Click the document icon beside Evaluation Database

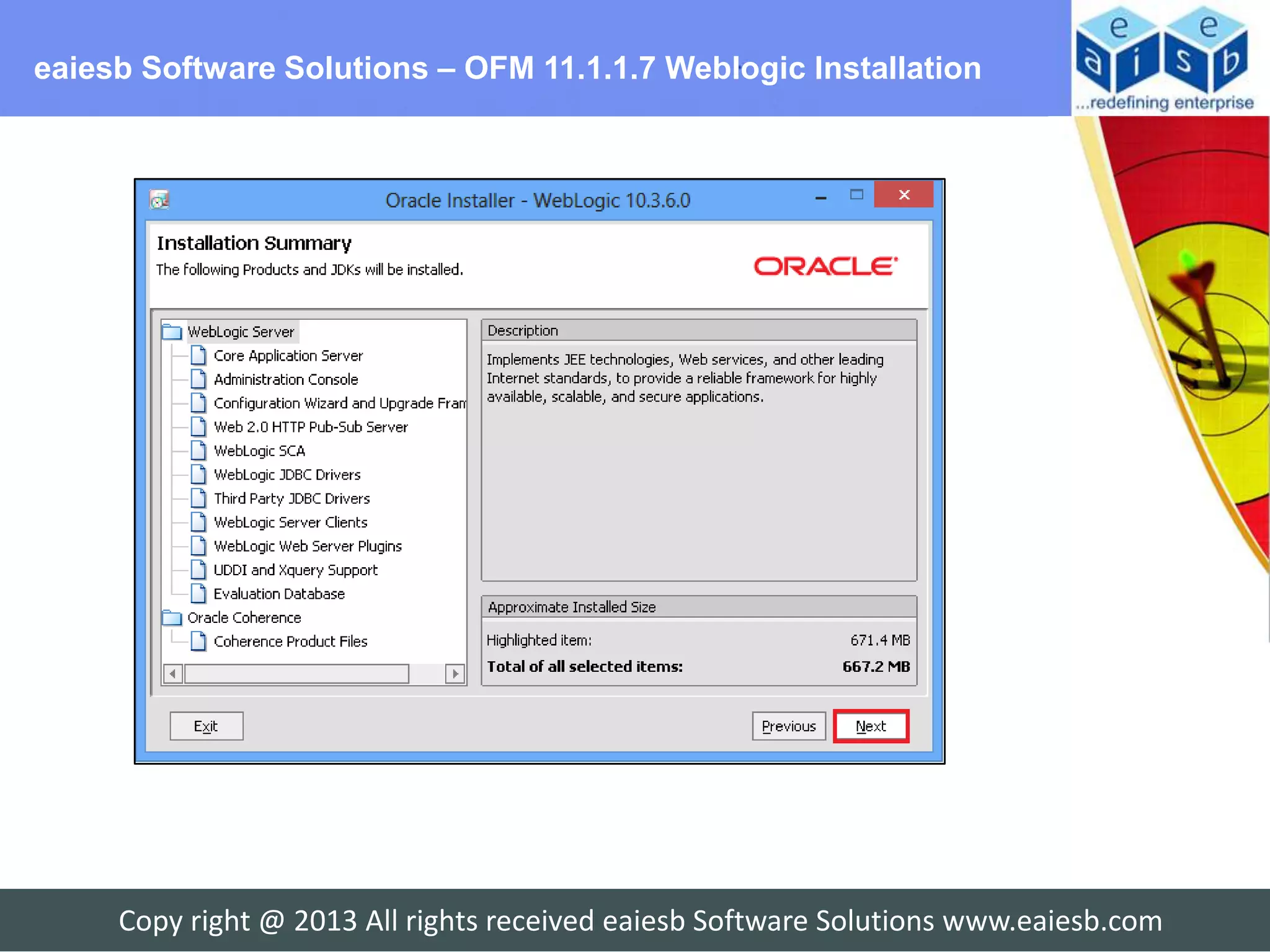198,594
